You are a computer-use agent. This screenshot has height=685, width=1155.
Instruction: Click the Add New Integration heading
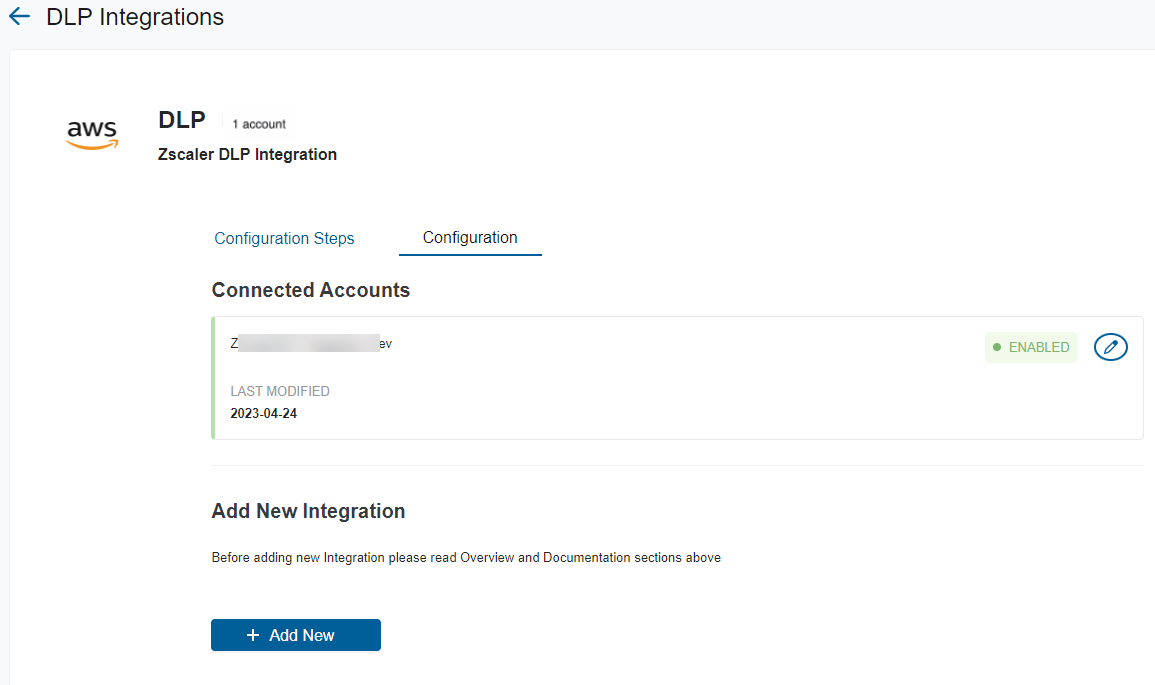point(308,511)
